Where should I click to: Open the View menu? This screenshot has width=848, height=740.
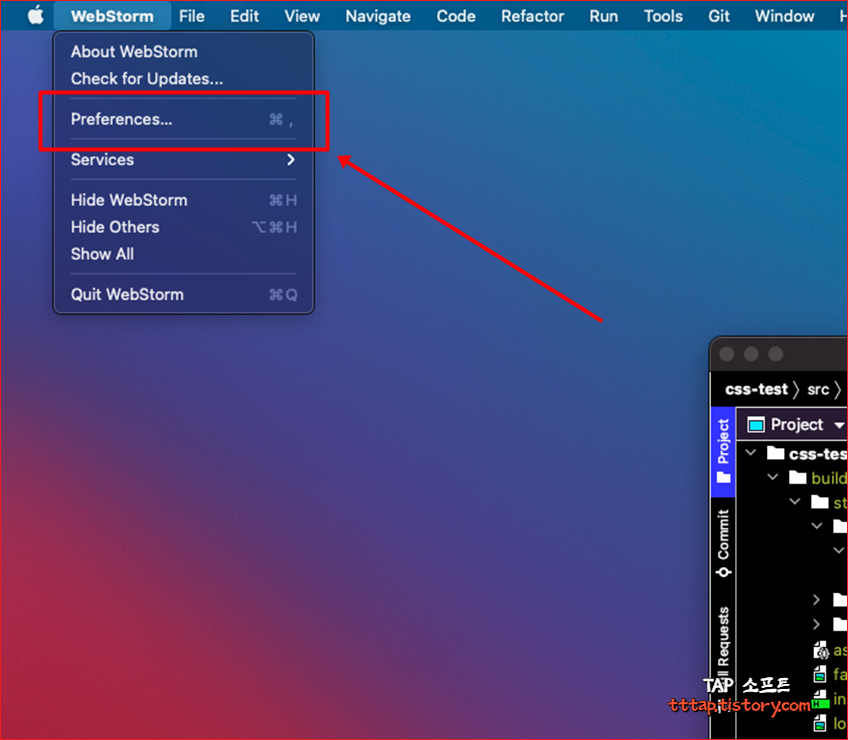(302, 16)
